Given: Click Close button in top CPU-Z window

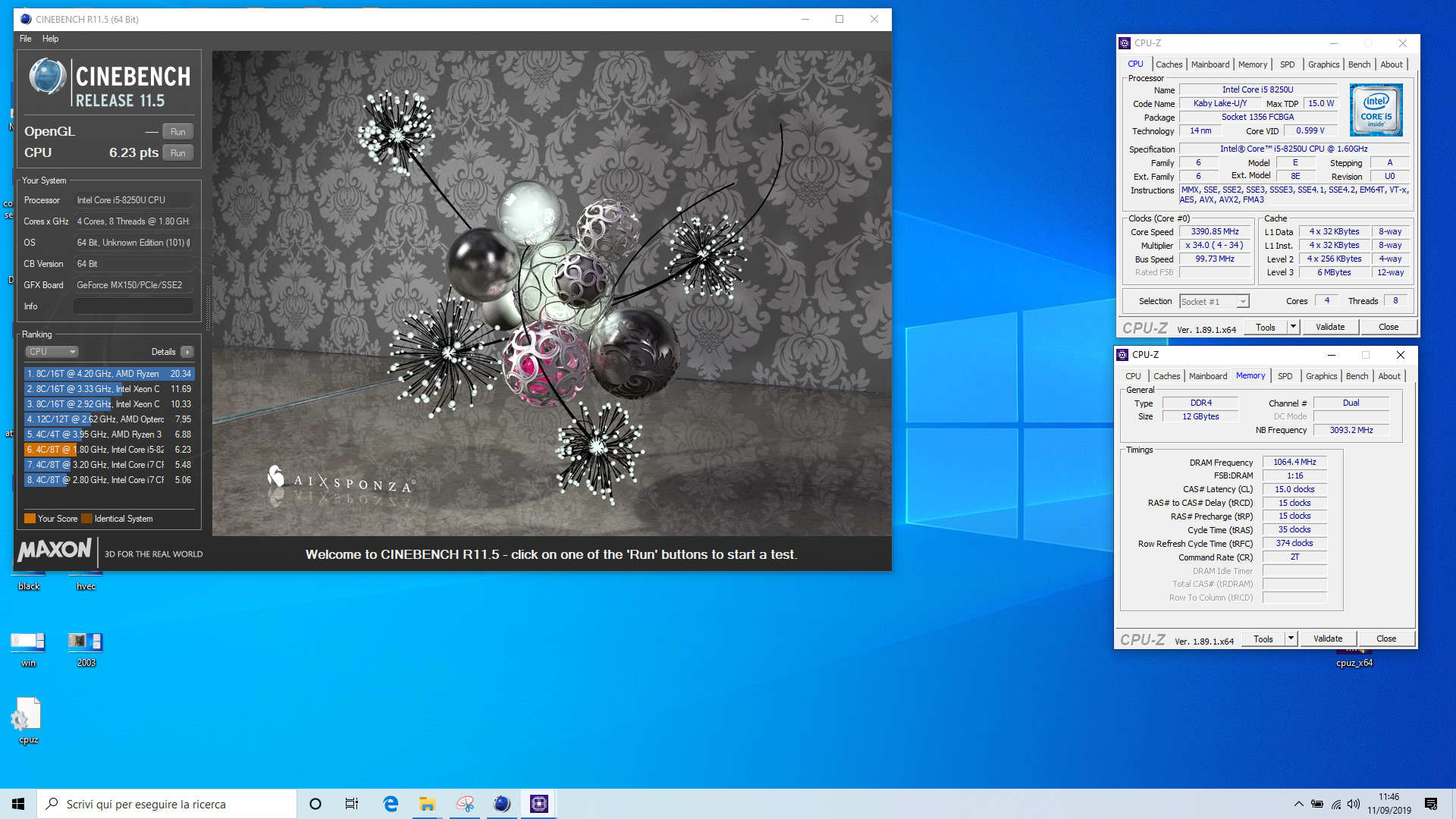Looking at the screenshot, I should [1389, 328].
